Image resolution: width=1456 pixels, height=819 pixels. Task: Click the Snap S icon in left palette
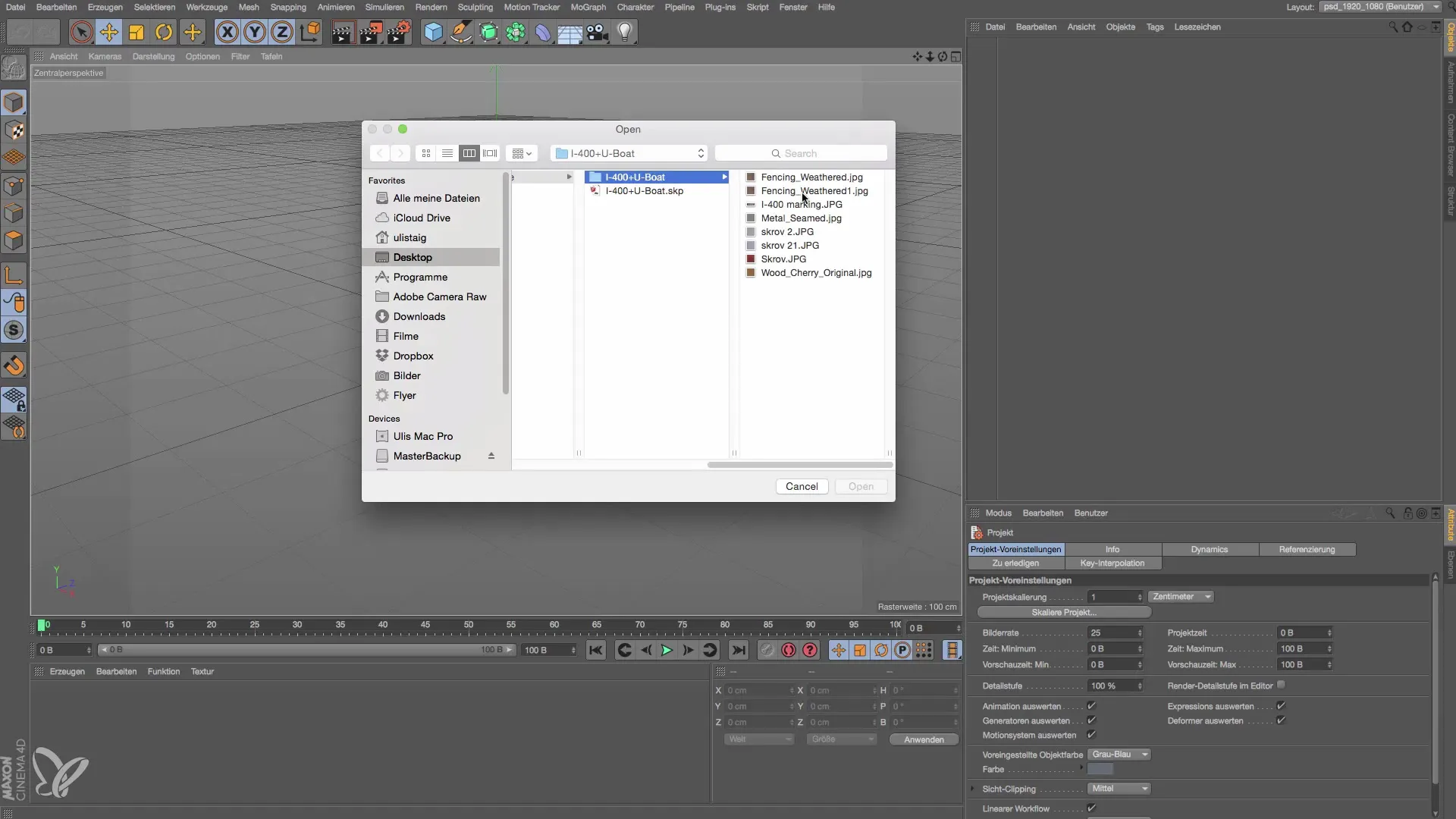tap(14, 331)
